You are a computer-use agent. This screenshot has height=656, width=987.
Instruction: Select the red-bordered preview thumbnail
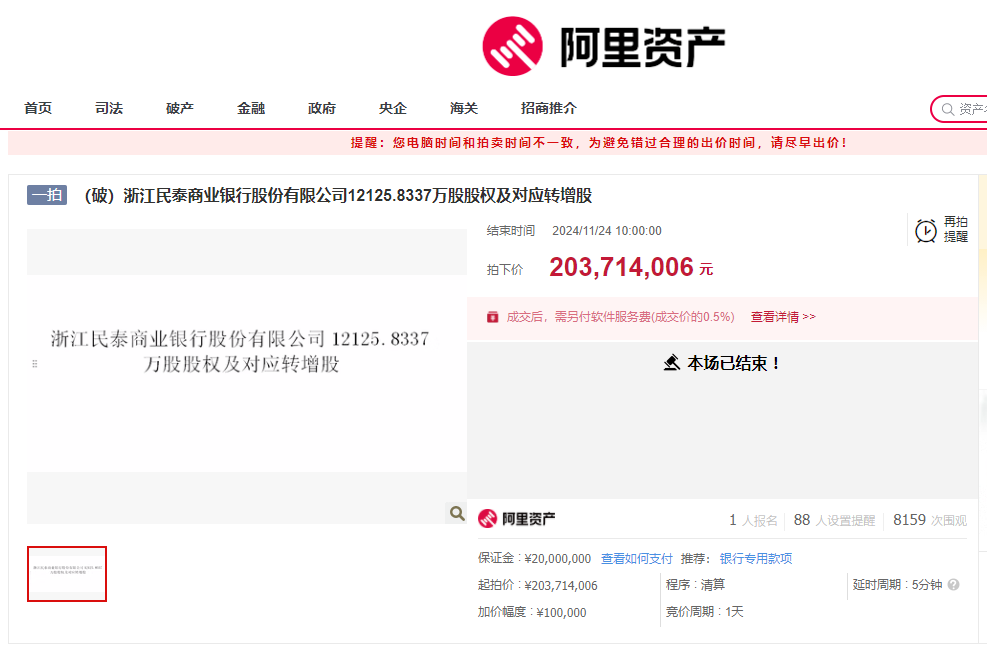coord(67,574)
